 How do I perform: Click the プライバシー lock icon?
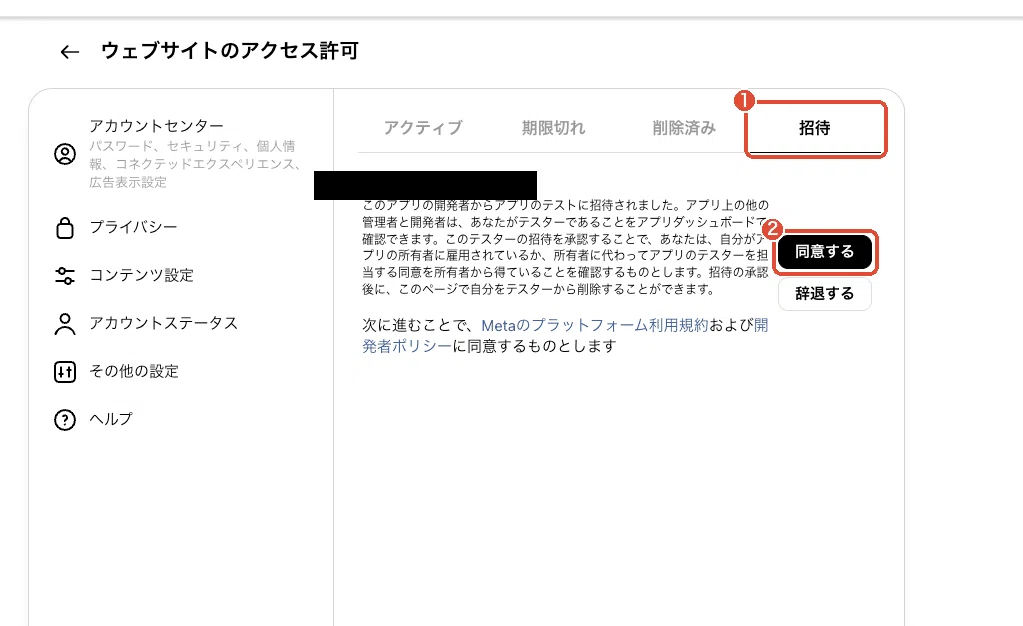click(65, 227)
